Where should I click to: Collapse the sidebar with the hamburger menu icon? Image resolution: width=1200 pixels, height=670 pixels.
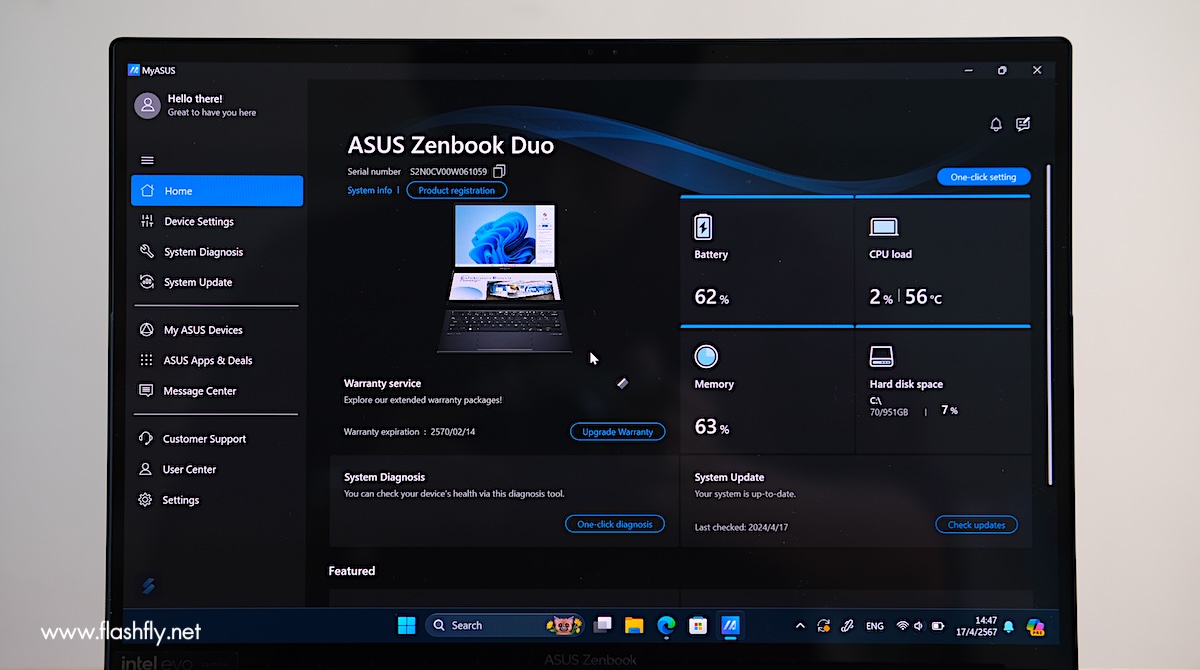pos(147,160)
